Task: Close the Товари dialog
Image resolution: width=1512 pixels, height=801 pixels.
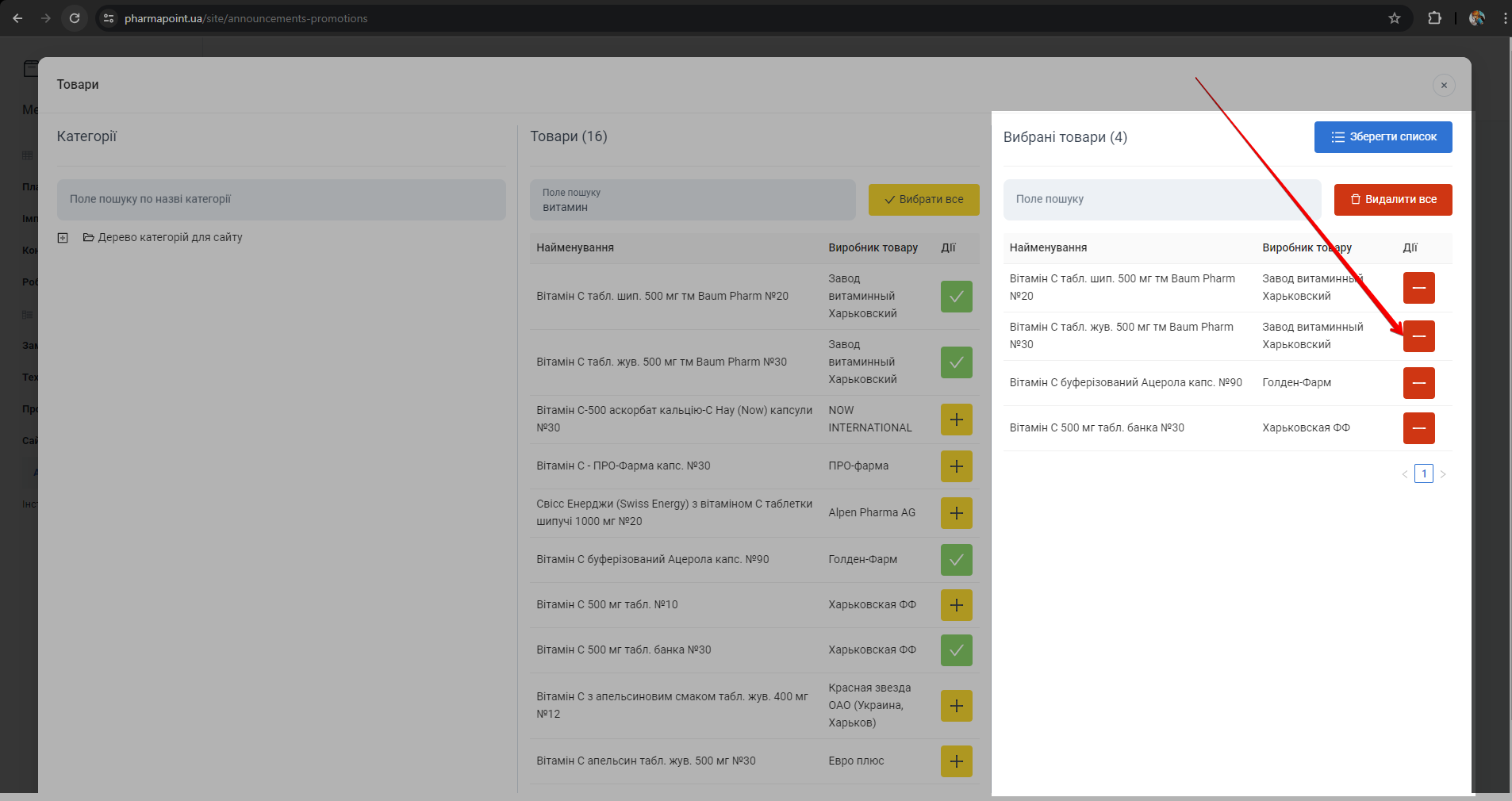Action: point(1444,86)
